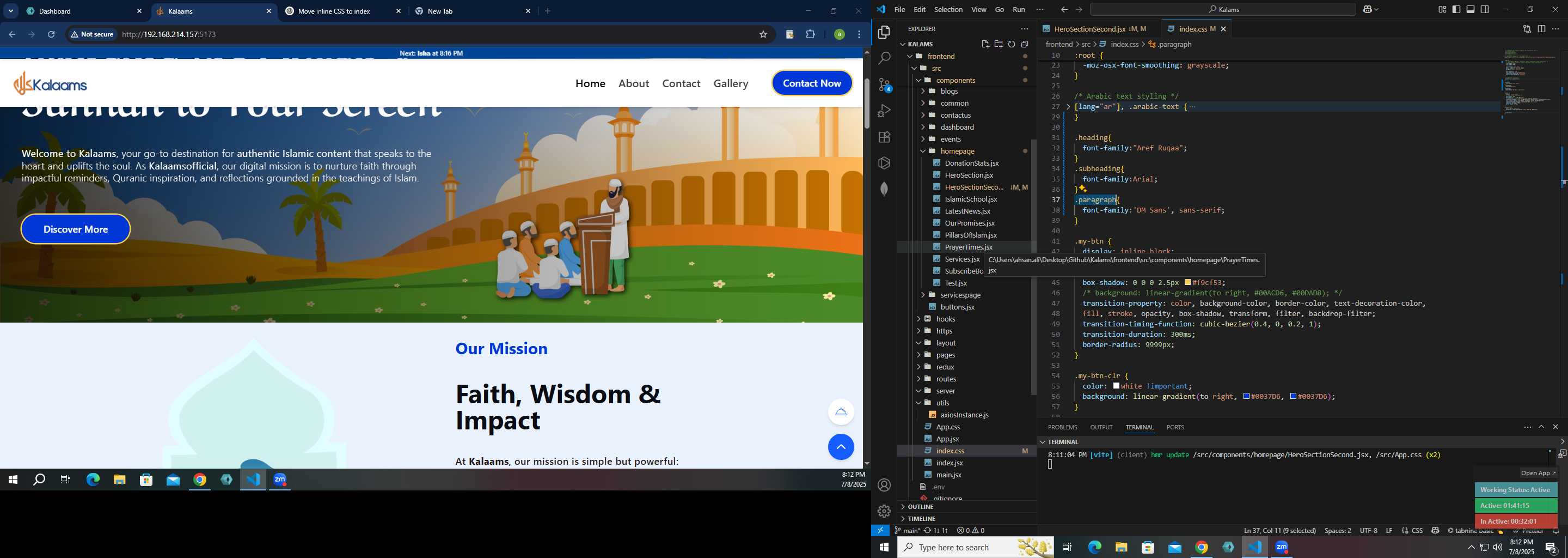Maximize the terminal panel size
The height and width of the screenshot is (558, 1568).
[x=1541, y=427]
